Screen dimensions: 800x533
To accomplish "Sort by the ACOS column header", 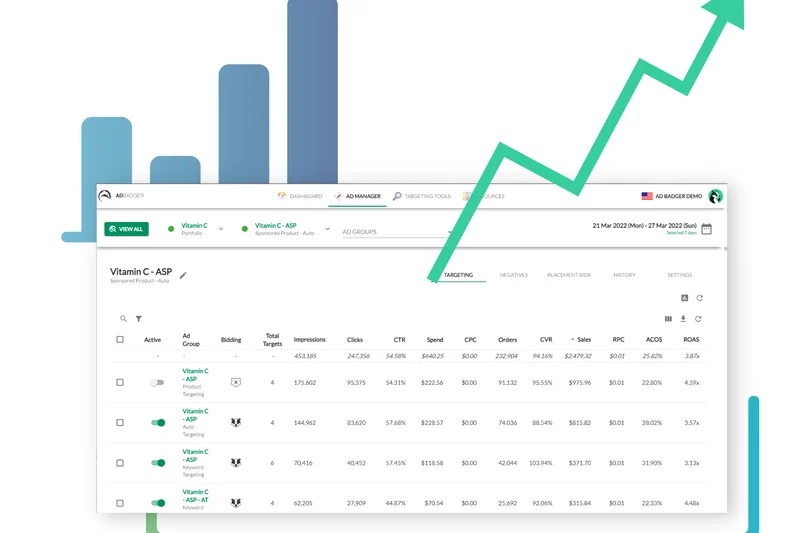I will [654, 339].
